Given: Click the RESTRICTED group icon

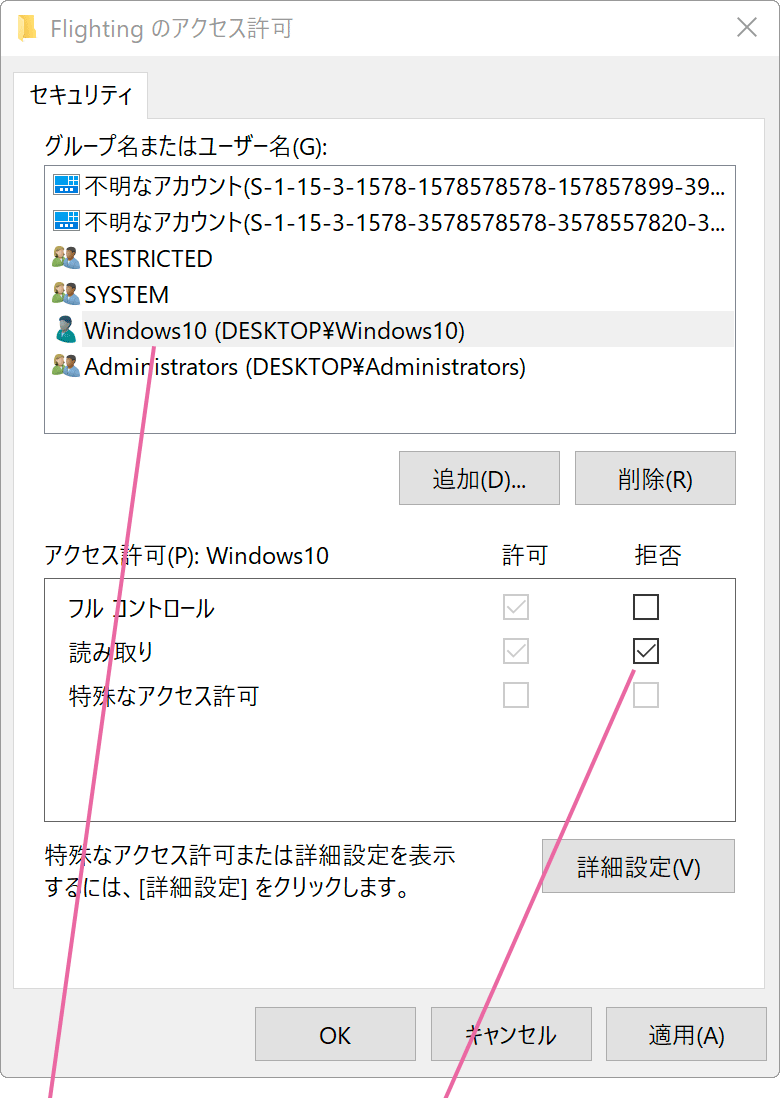Looking at the screenshot, I should (66, 258).
